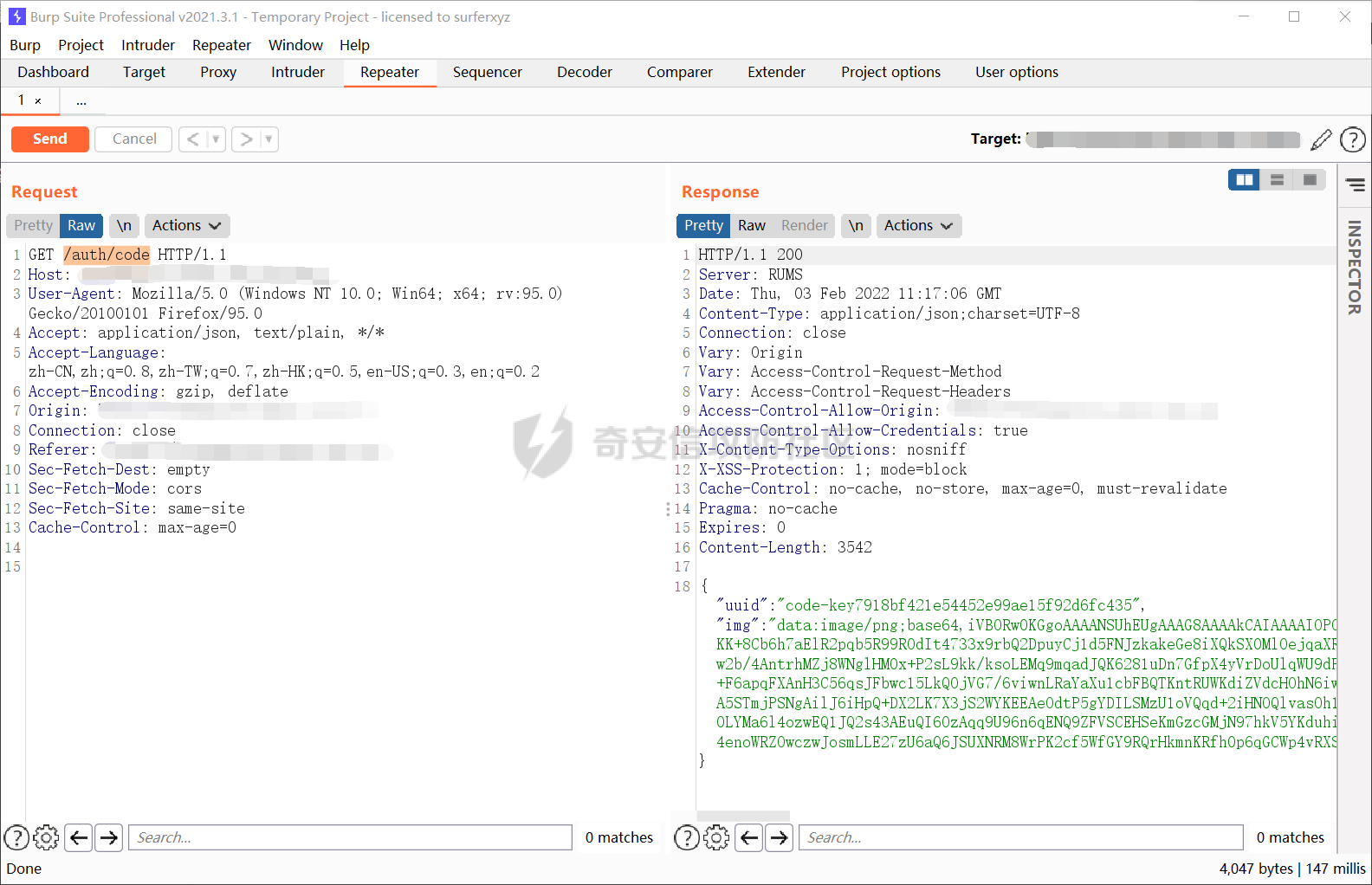The image size is (1372, 885).
Task: Select Raw view in Response panel
Action: (752, 226)
